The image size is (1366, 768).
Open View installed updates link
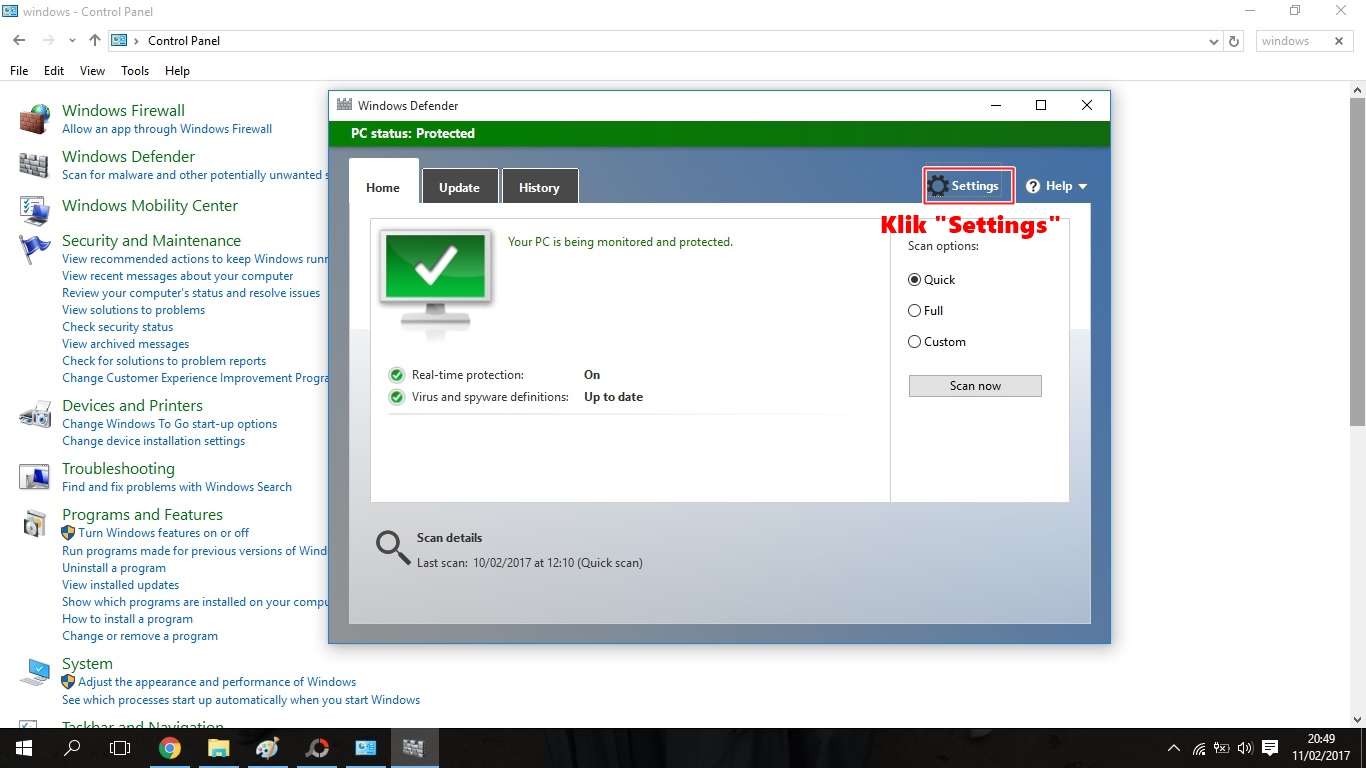[x=120, y=585]
